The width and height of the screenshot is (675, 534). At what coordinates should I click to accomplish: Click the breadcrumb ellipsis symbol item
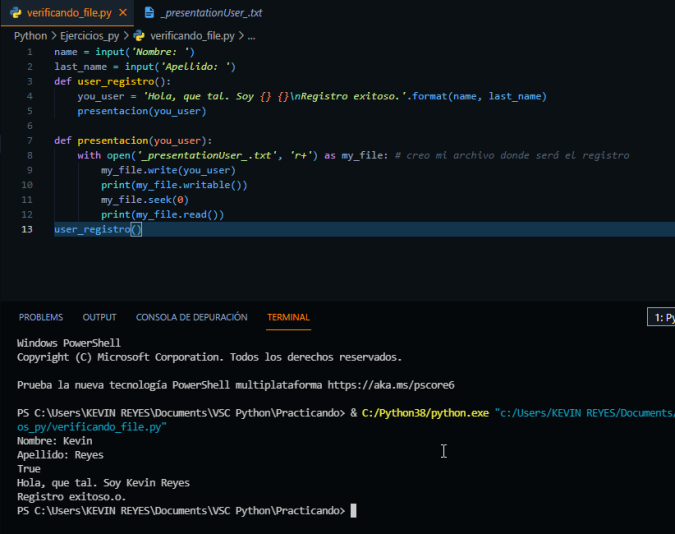251,35
